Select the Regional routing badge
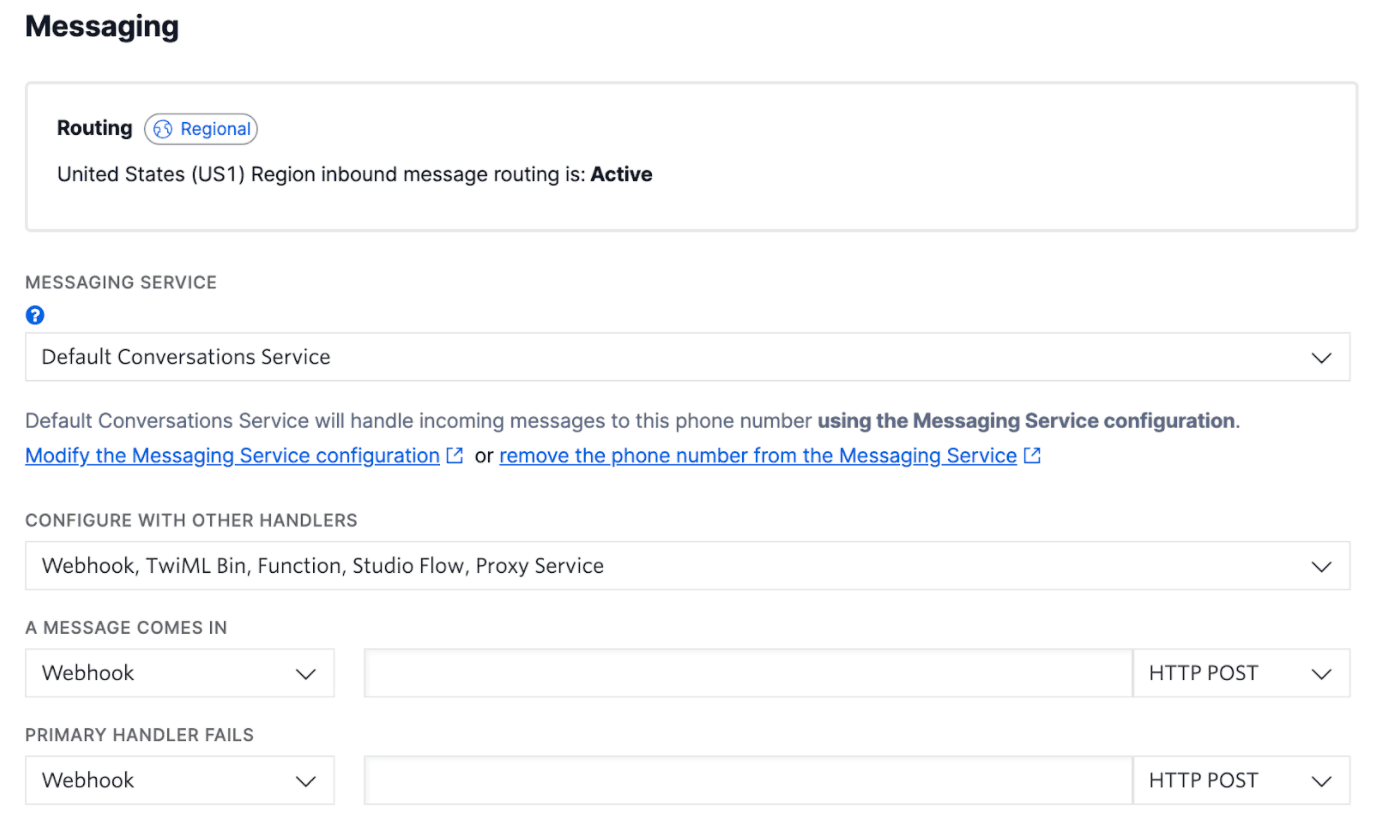 click(200, 129)
